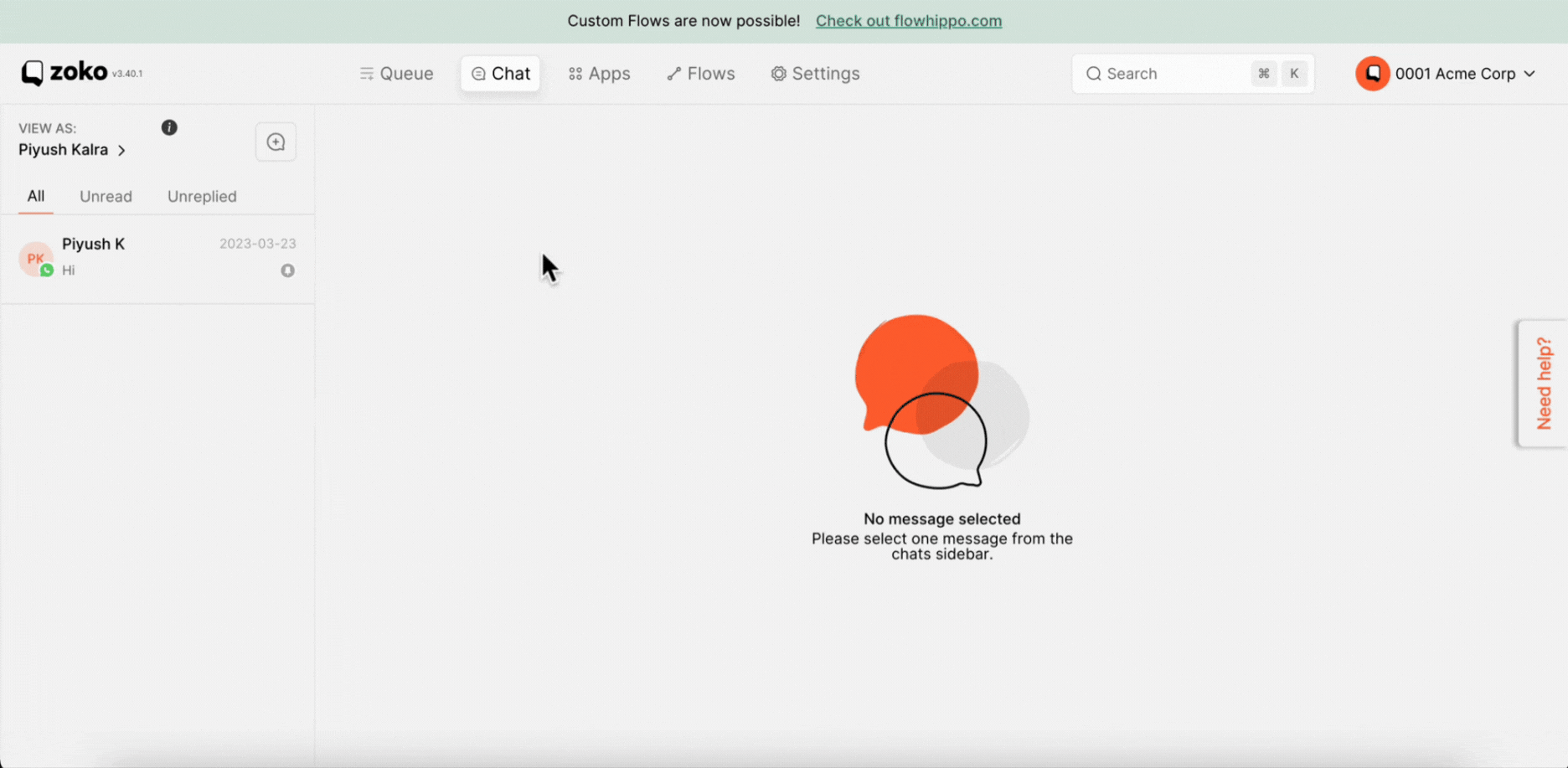
Task: Open the Queue tab
Action: coord(396,74)
